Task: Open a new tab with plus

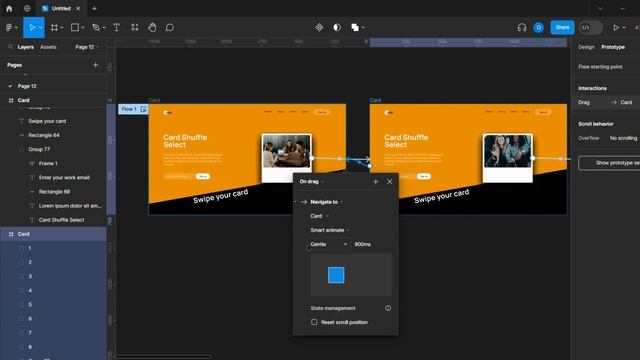Action: [94, 8]
